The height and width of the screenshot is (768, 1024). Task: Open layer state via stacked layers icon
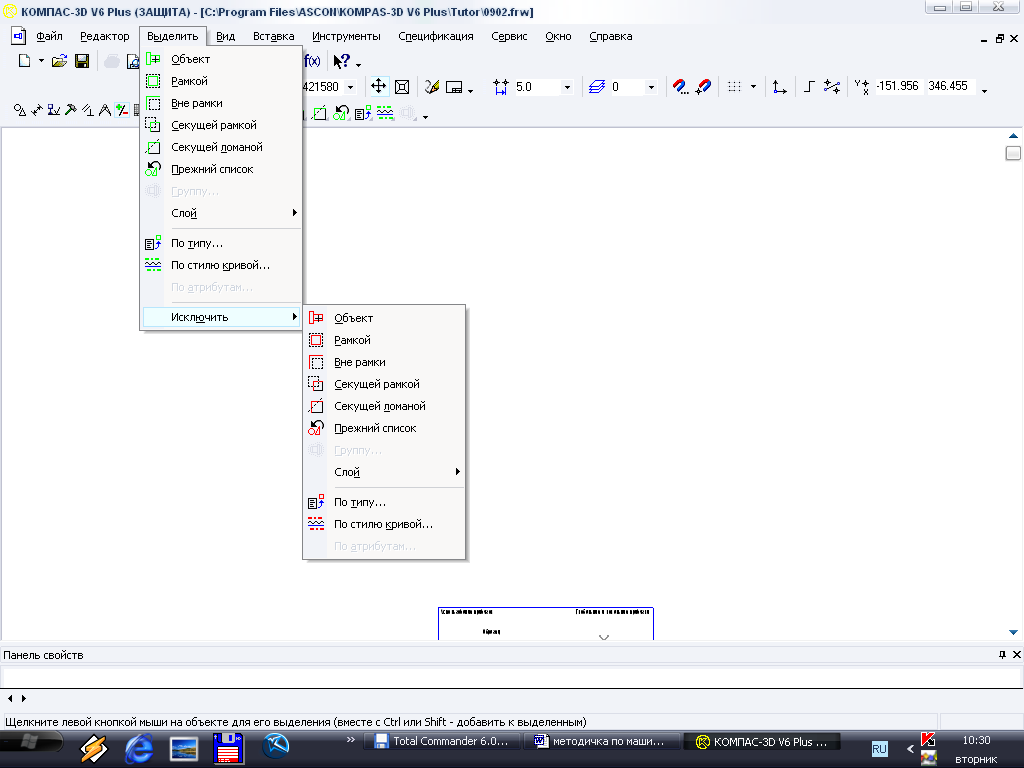597,86
